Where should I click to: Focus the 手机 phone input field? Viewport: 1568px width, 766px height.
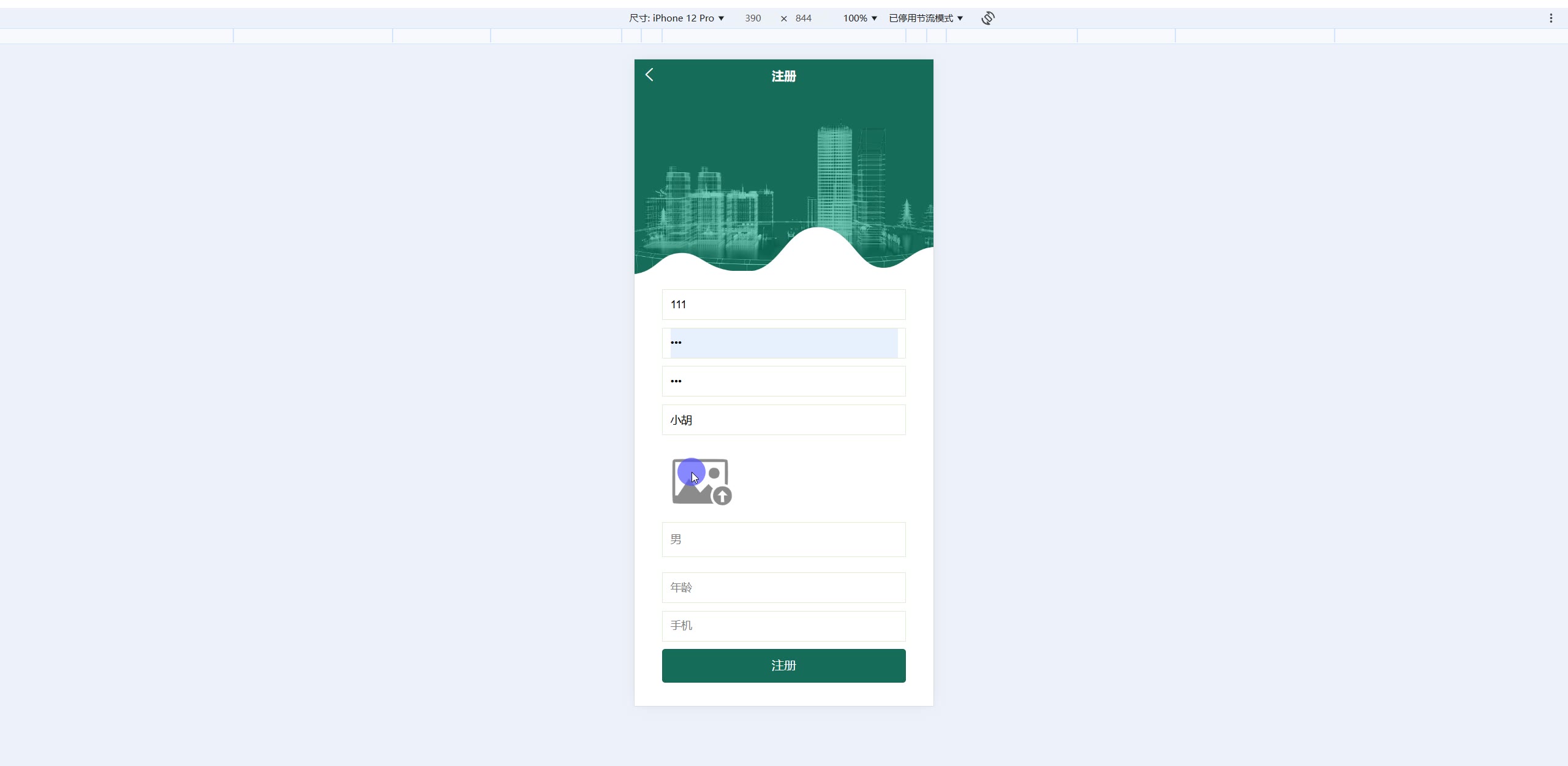(x=783, y=626)
